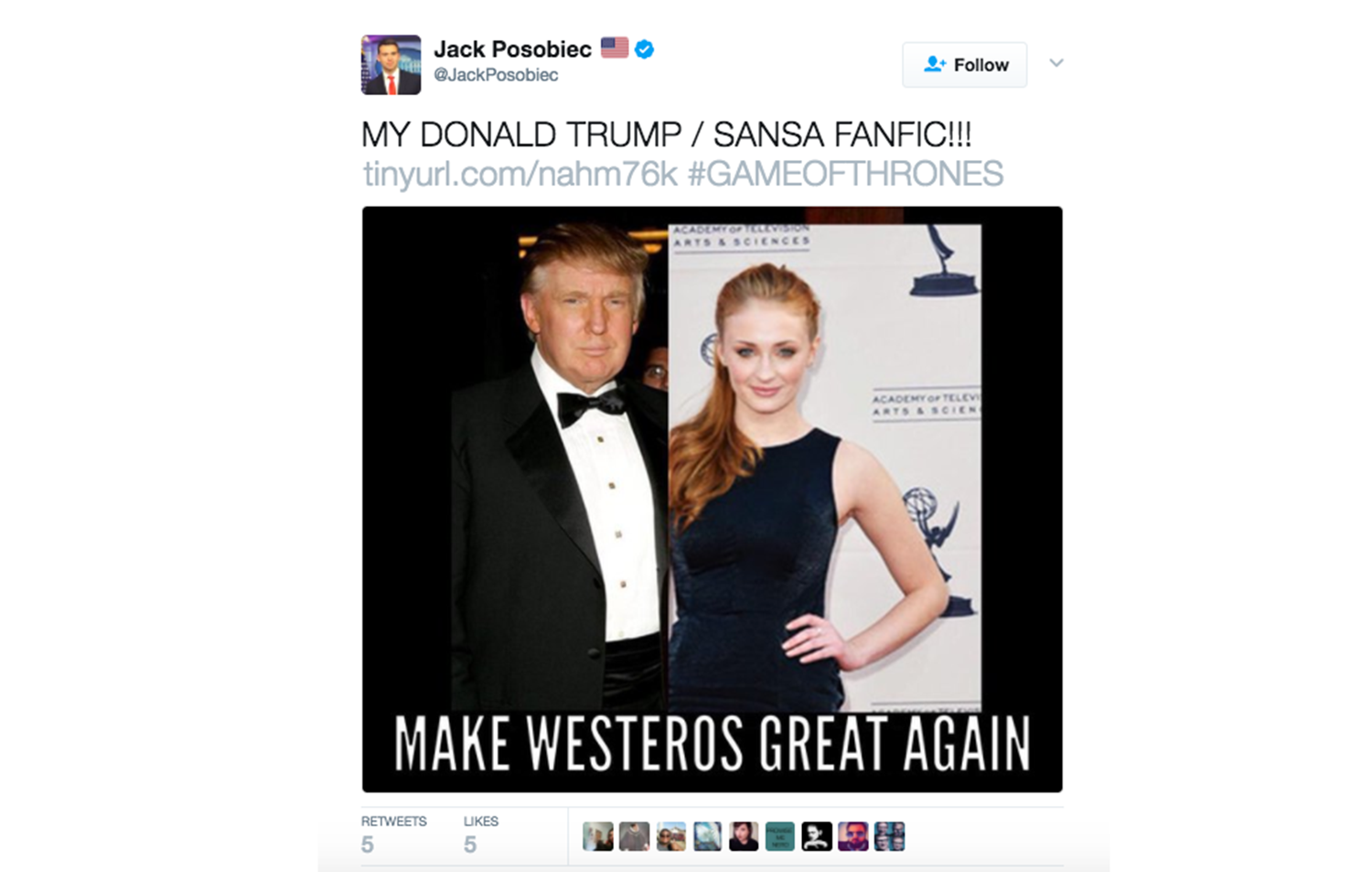Click the add-person icon in Follow button
Viewport: 1372px width, 872px height.
[934, 65]
